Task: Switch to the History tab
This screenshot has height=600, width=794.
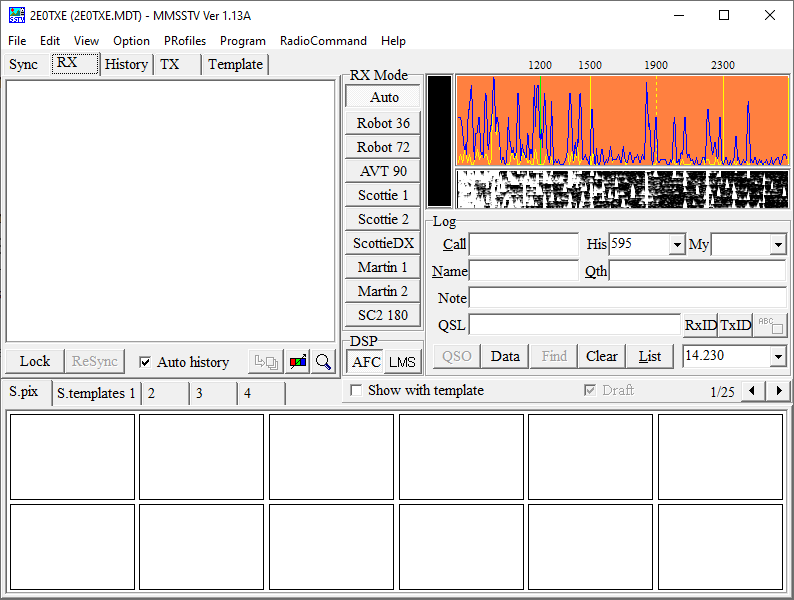Action: click(126, 64)
